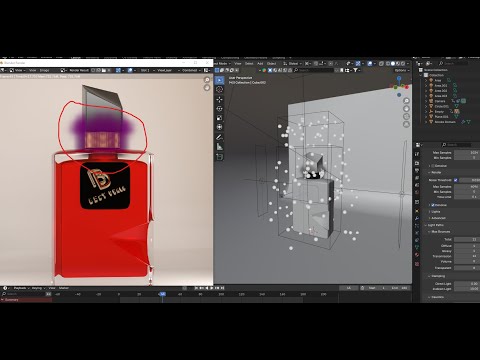Toggle the Denoise checkbox under Viewport
The height and width of the screenshot is (360, 480).
433,166
